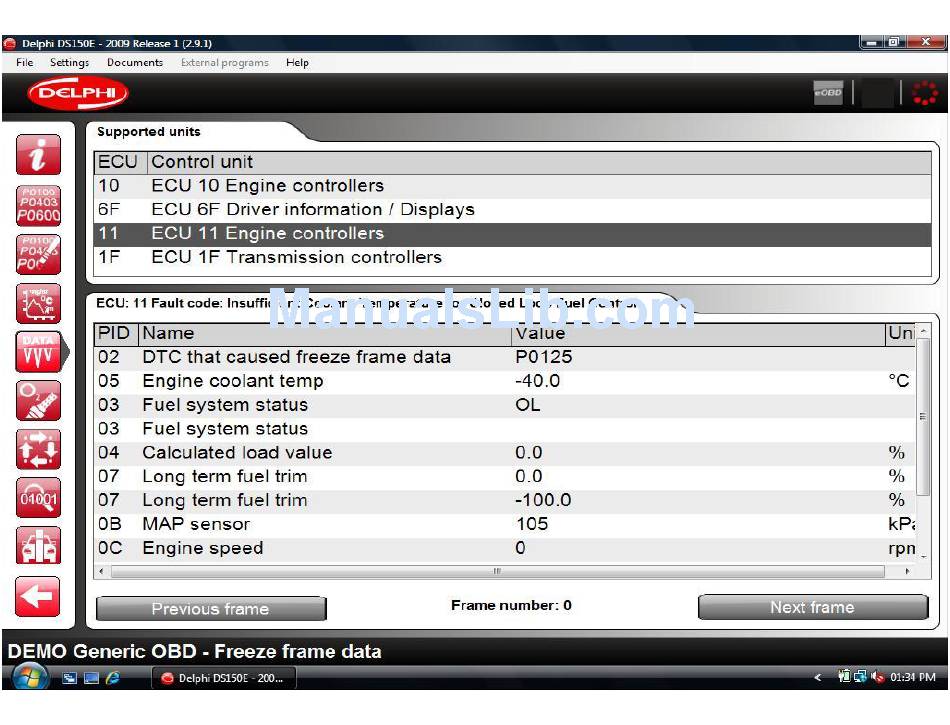
Task: Open the O2 lambda sensor icon
Action: tap(39, 400)
